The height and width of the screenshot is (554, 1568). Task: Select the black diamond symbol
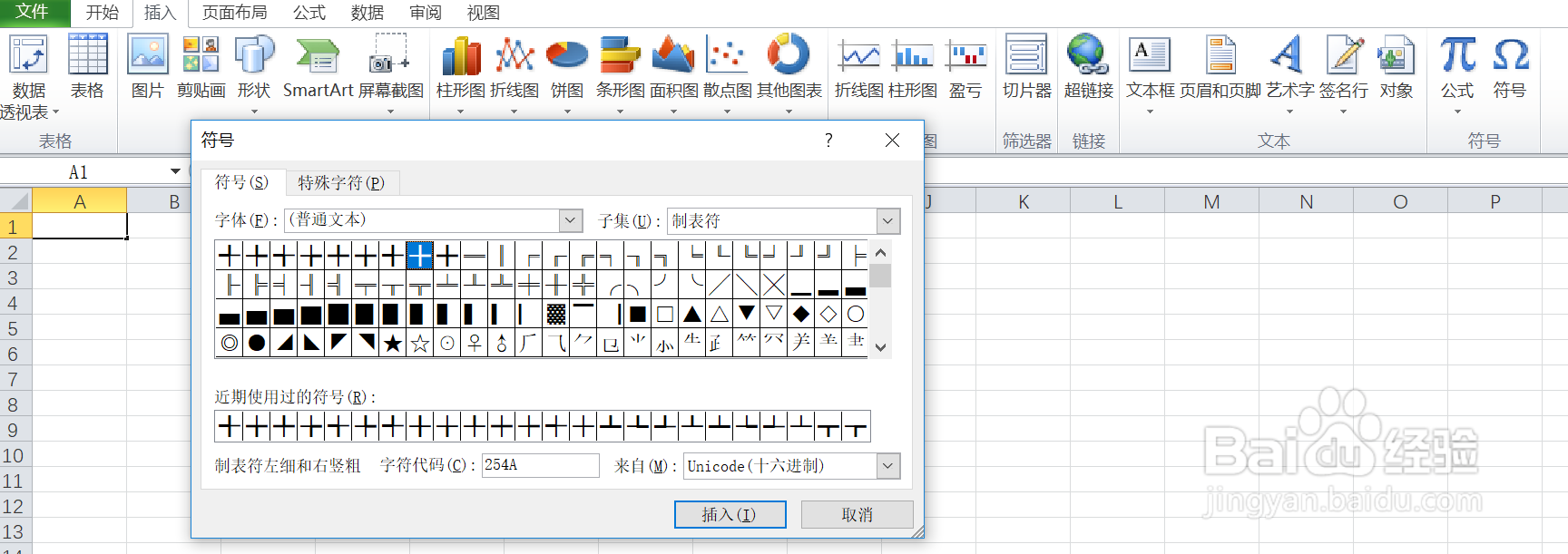[x=800, y=314]
